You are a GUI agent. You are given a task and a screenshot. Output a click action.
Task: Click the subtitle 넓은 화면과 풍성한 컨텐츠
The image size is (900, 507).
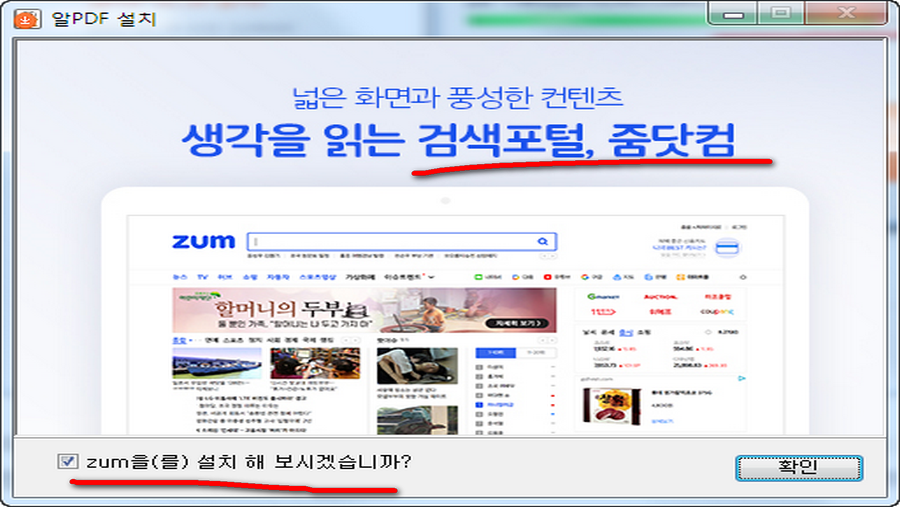point(457,97)
